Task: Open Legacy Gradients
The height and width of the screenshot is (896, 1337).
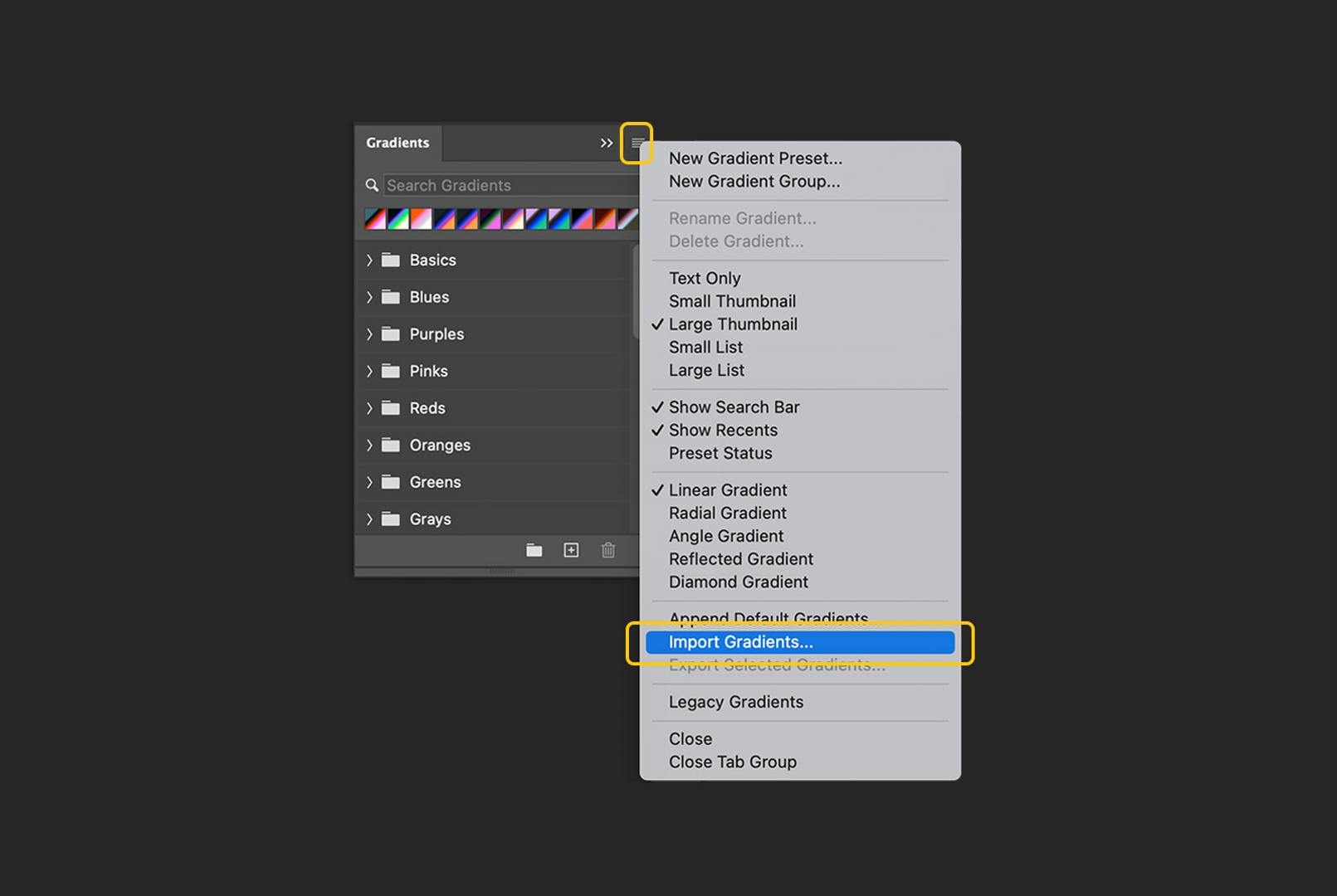Action: [x=734, y=701]
